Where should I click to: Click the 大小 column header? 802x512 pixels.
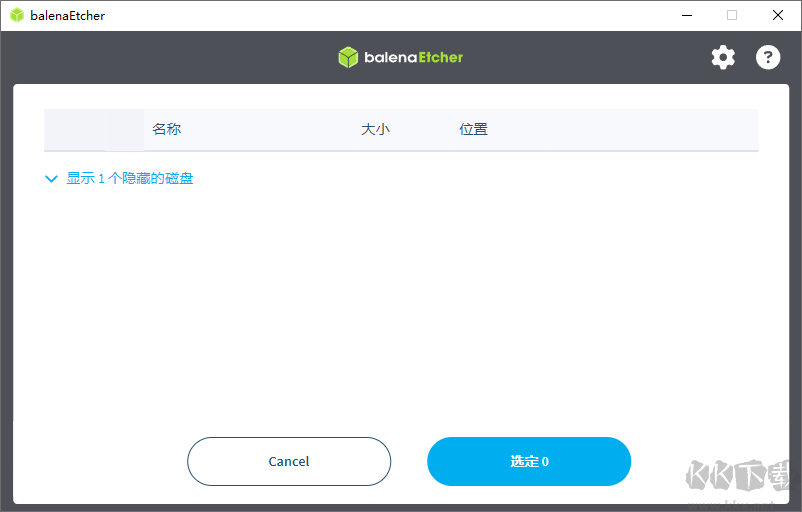click(x=375, y=129)
